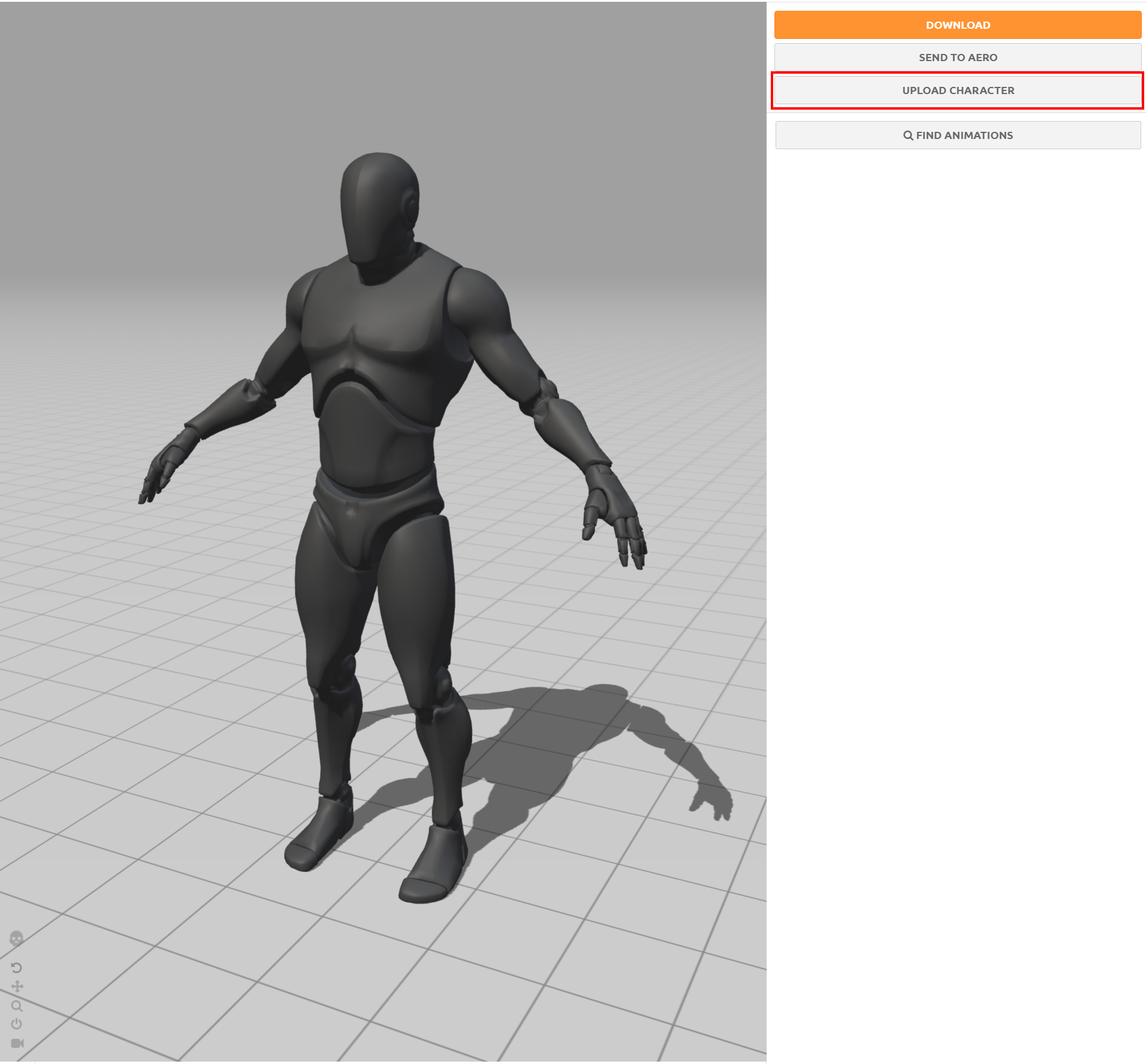Click the power reset icon in viewport

[17, 1024]
